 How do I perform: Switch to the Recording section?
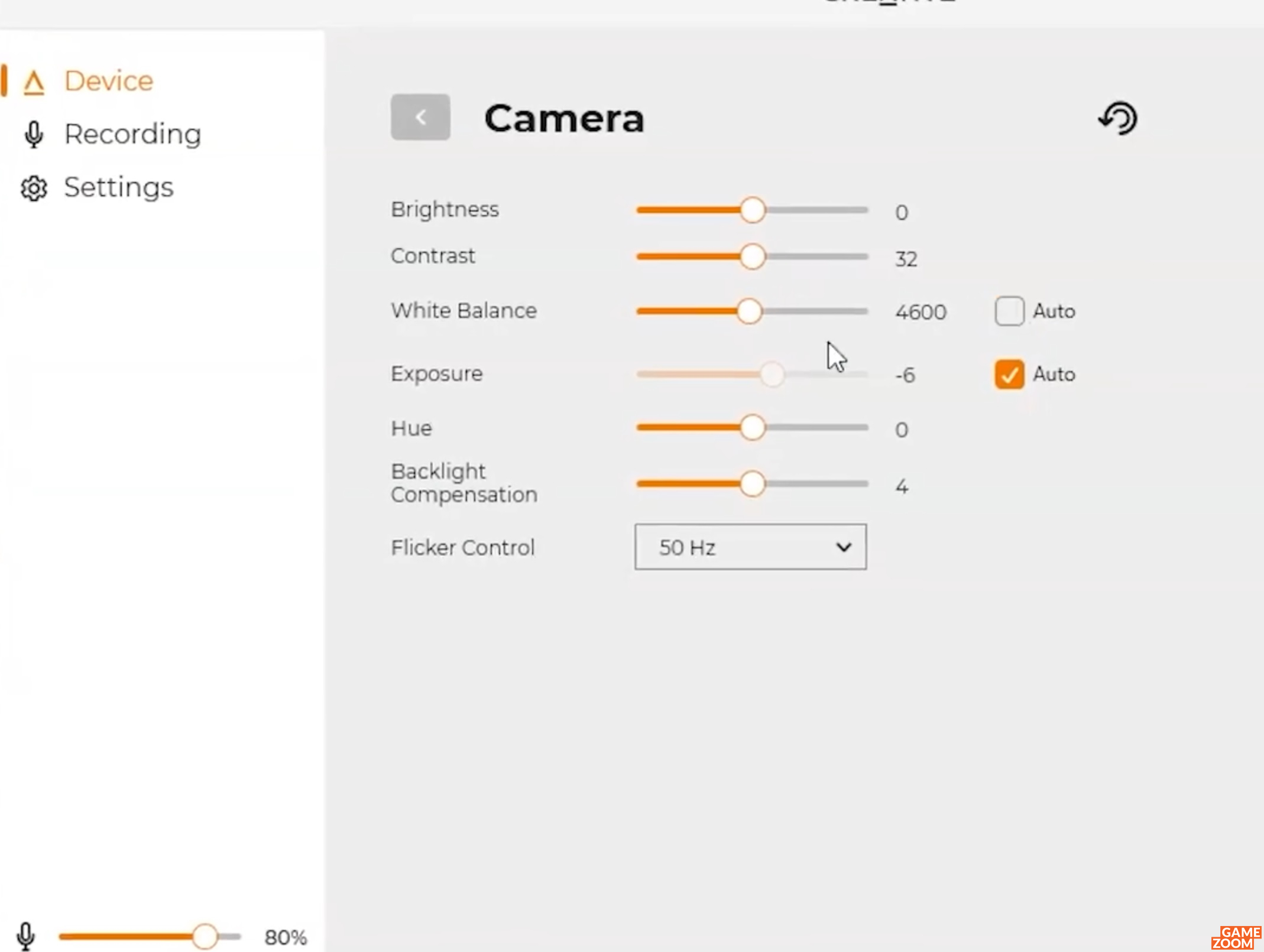[133, 134]
